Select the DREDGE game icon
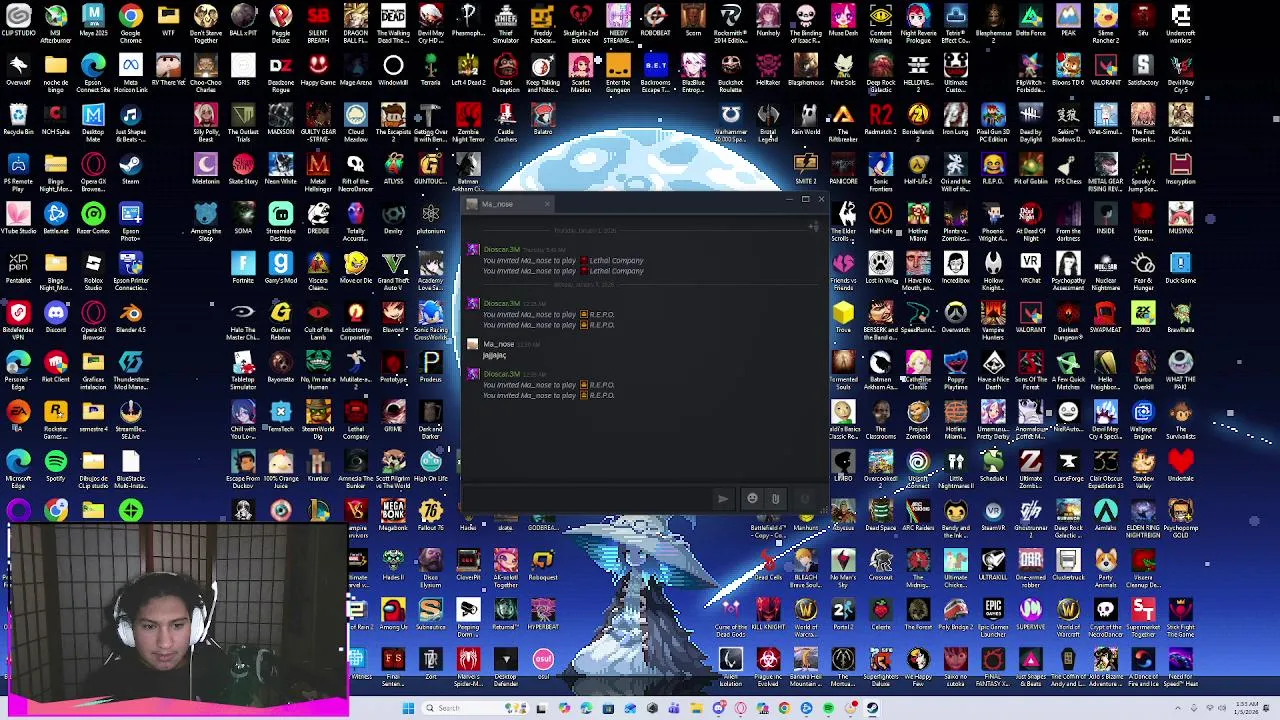1280x720 pixels. (x=318, y=219)
